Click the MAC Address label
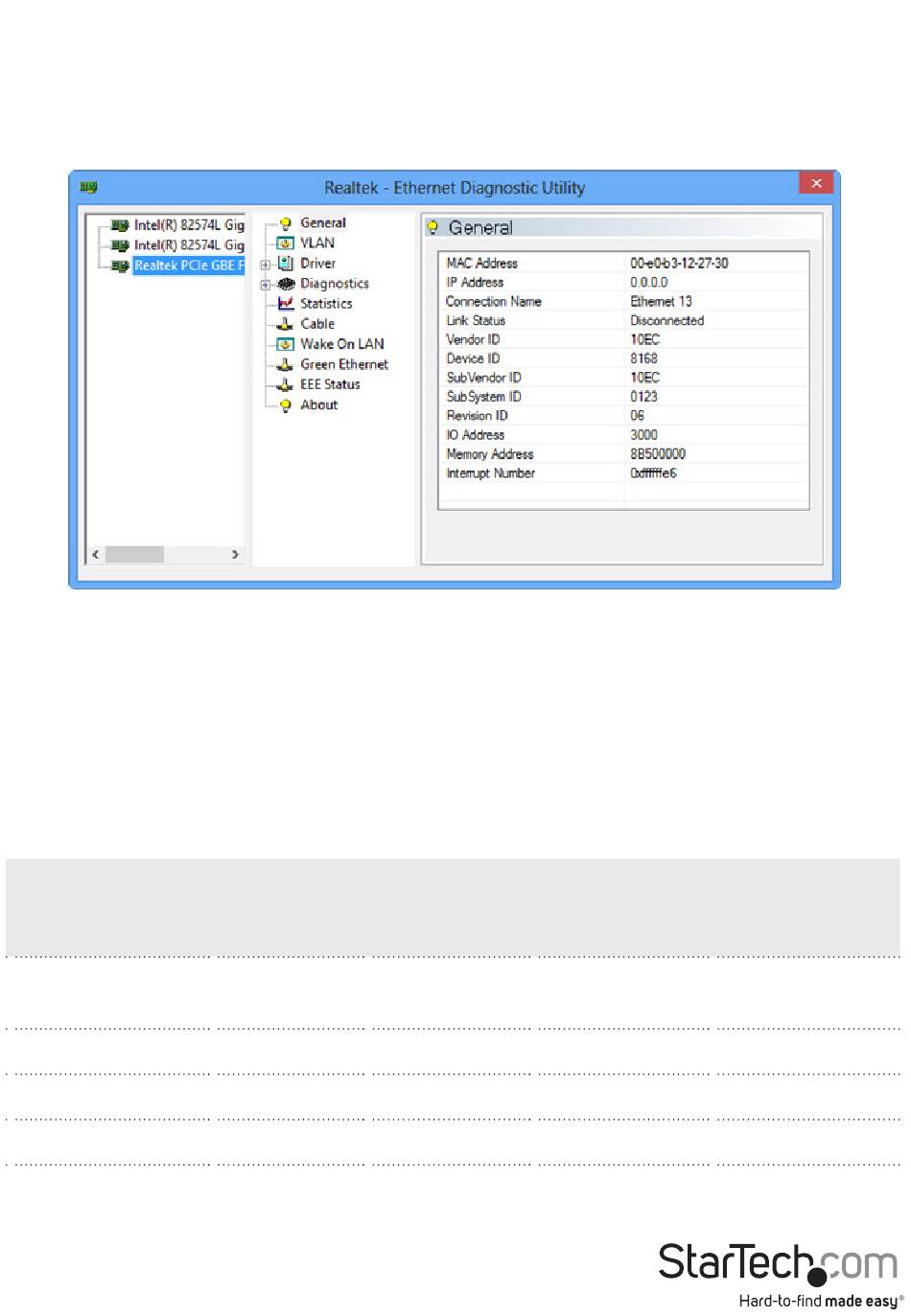 coord(481,264)
